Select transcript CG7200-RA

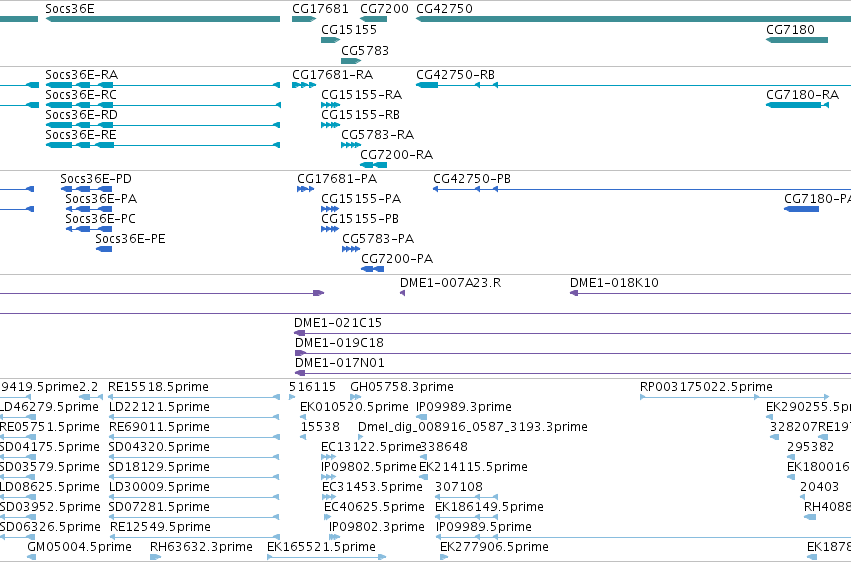pos(373,165)
